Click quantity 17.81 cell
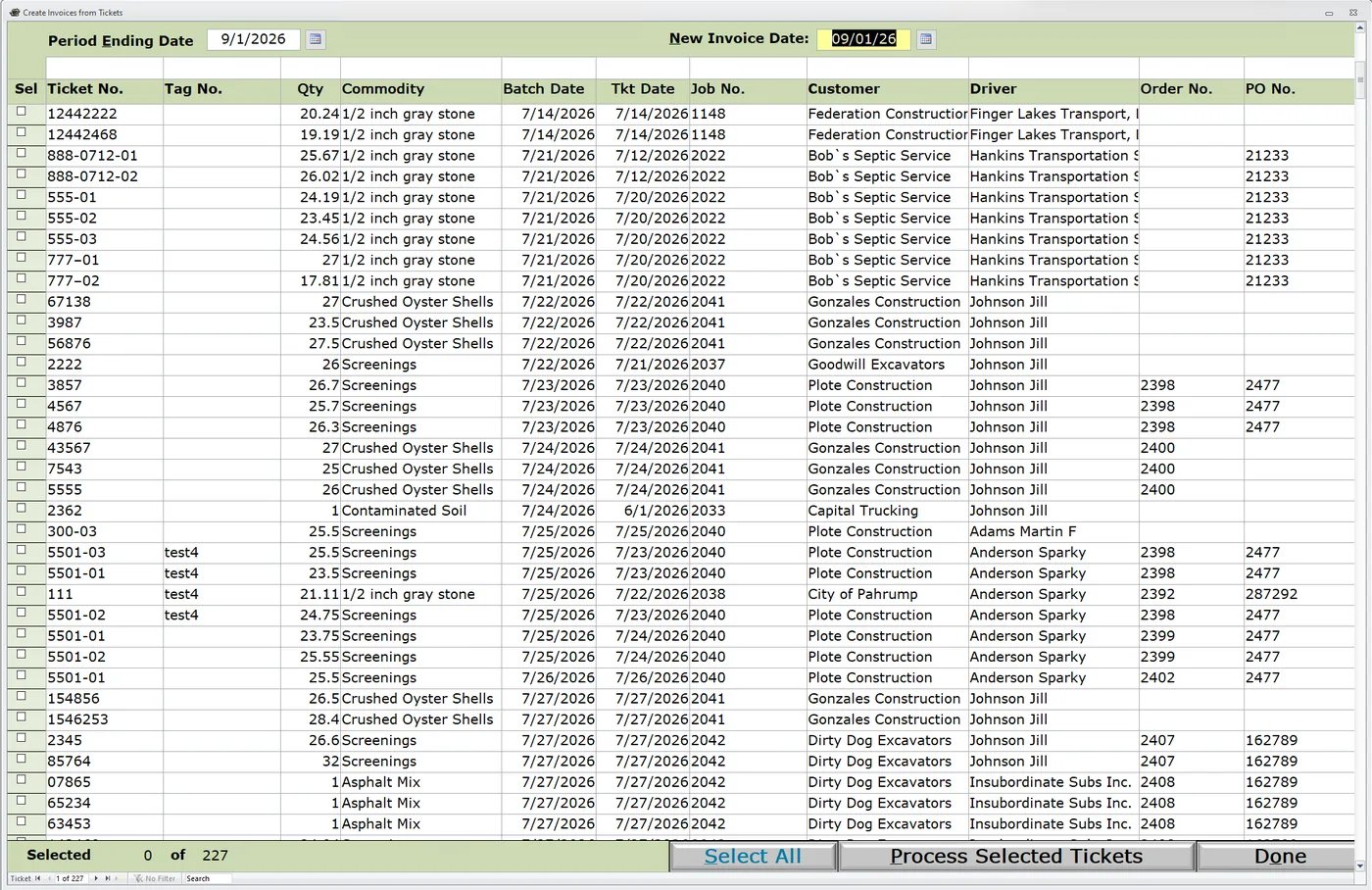 point(311,281)
